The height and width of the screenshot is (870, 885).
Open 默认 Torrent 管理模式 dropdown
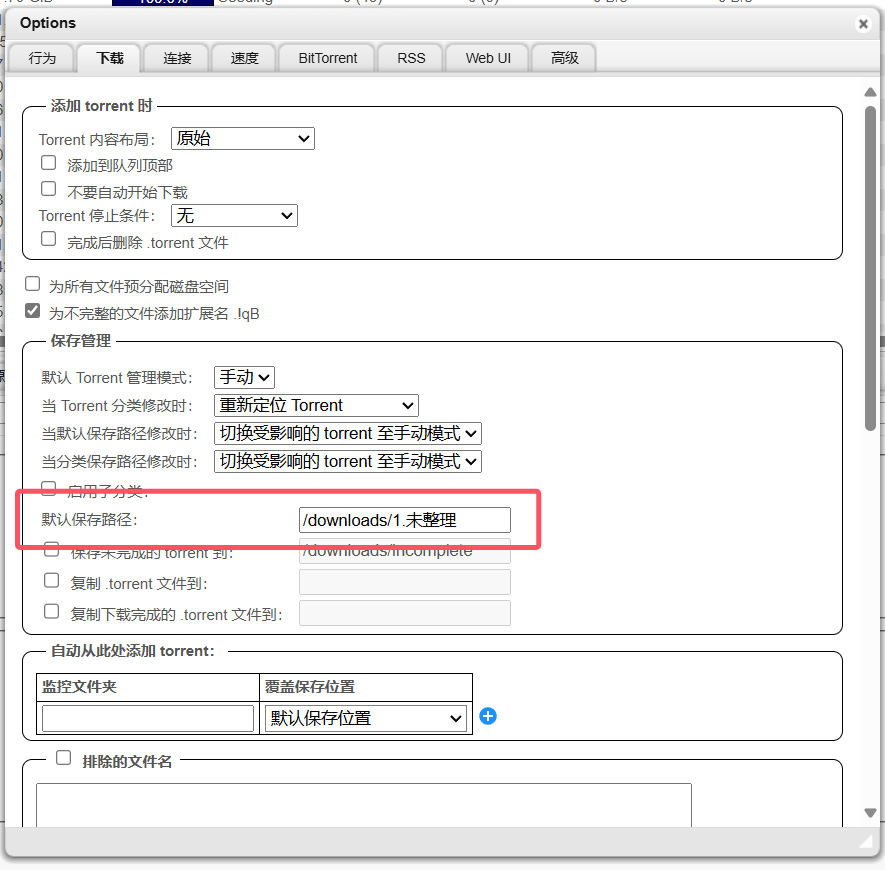244,377
